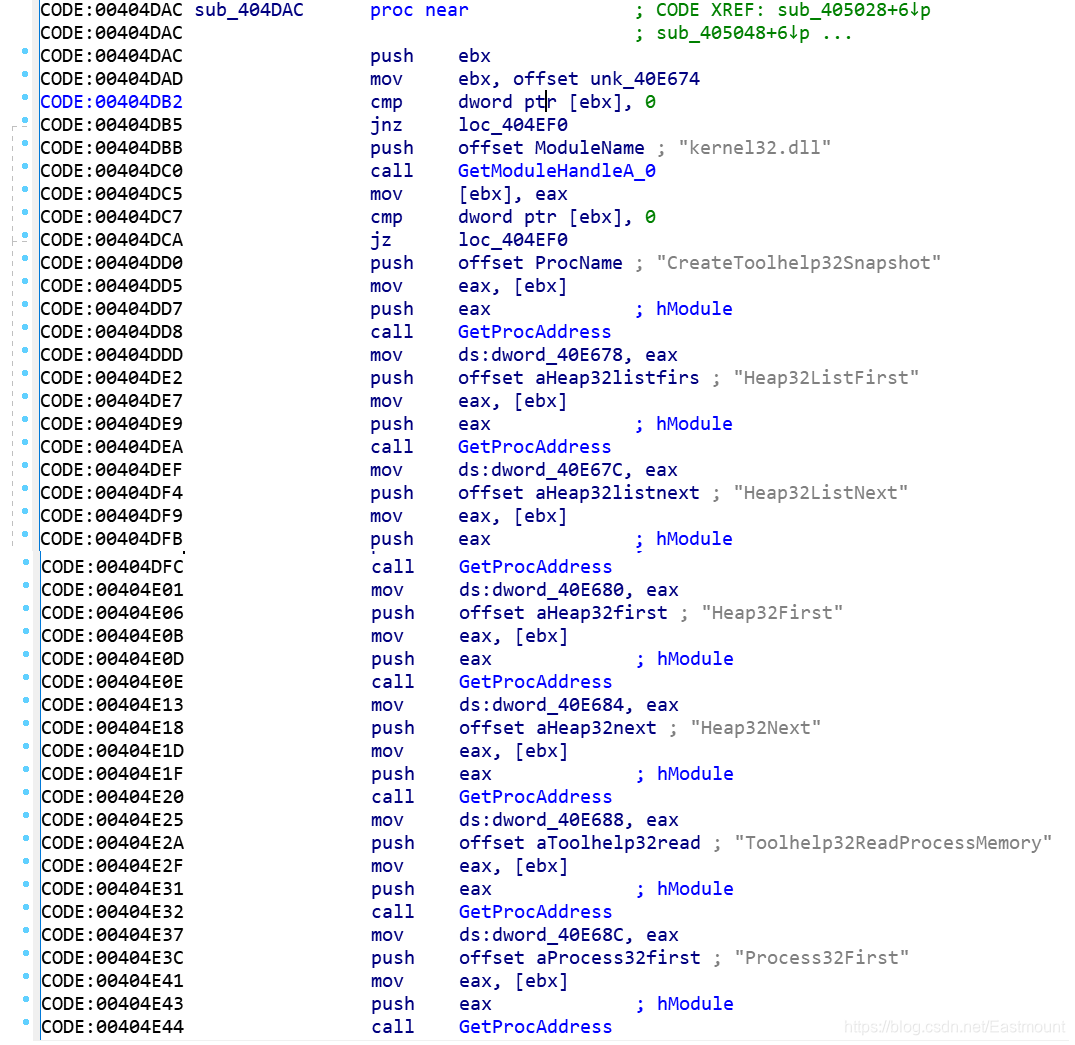Image resolution: width=1075 pixels, height=1045 pixels.
Task: Click the sub_404DAC procedure name
Action: pos(249,10)
